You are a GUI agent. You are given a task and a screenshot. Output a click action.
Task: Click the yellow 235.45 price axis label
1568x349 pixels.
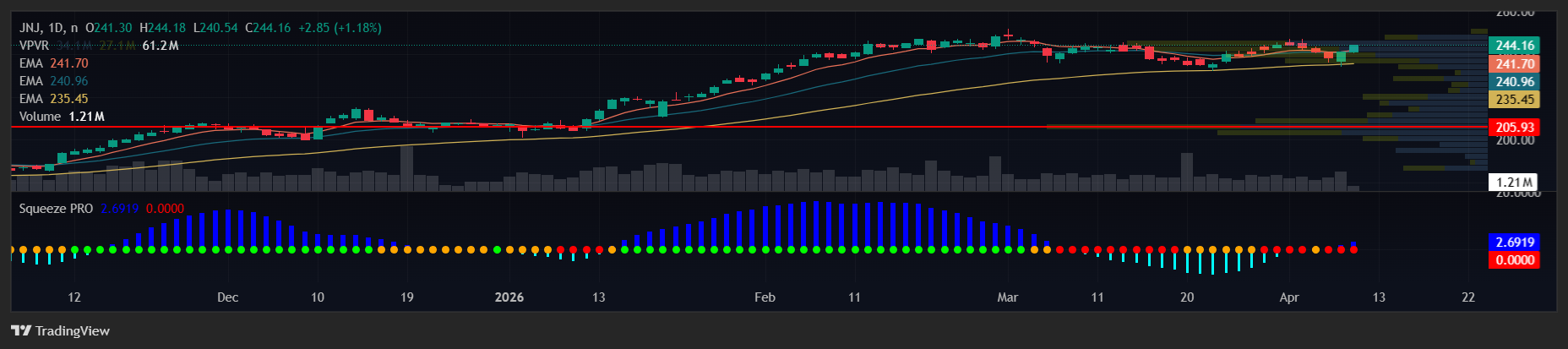coord(1514,100)
